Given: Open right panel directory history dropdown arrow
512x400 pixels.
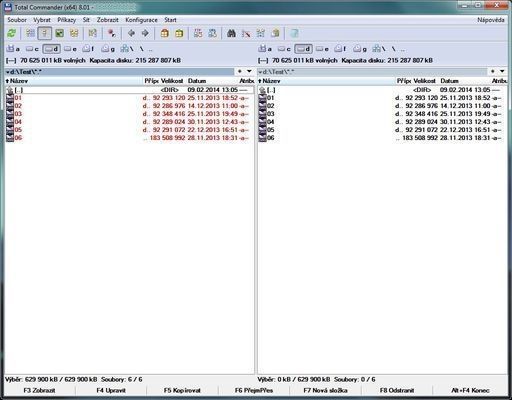Looking at the screenshot, I should pos(502,71).
